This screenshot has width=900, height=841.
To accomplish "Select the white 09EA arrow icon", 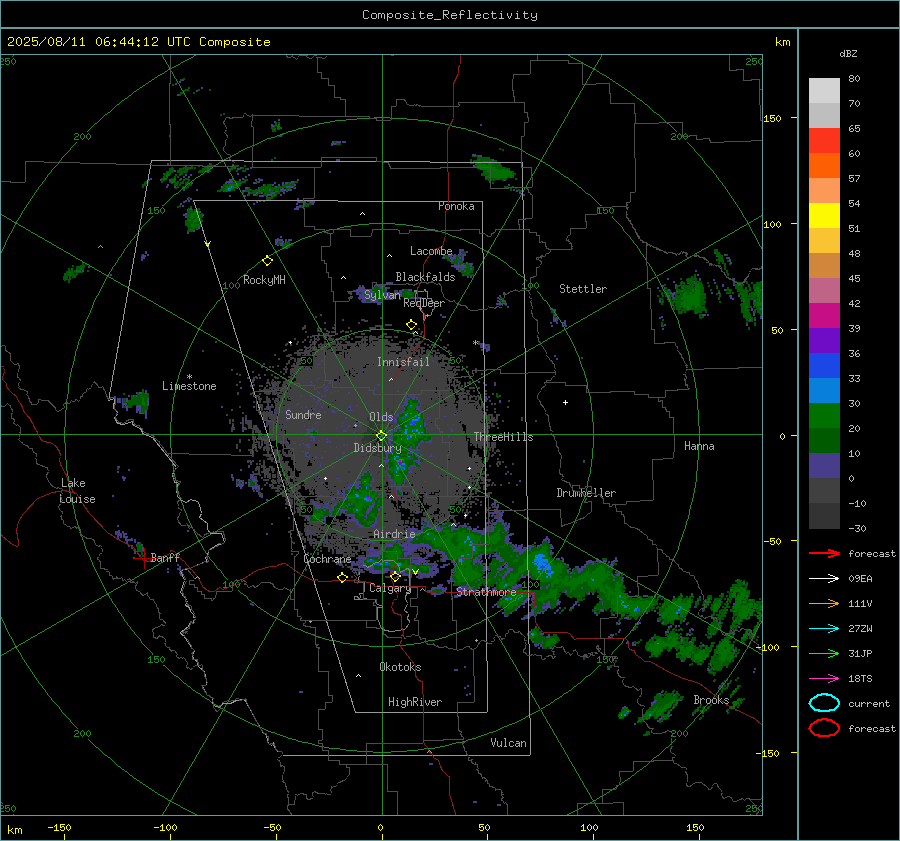I will (824, 579).
